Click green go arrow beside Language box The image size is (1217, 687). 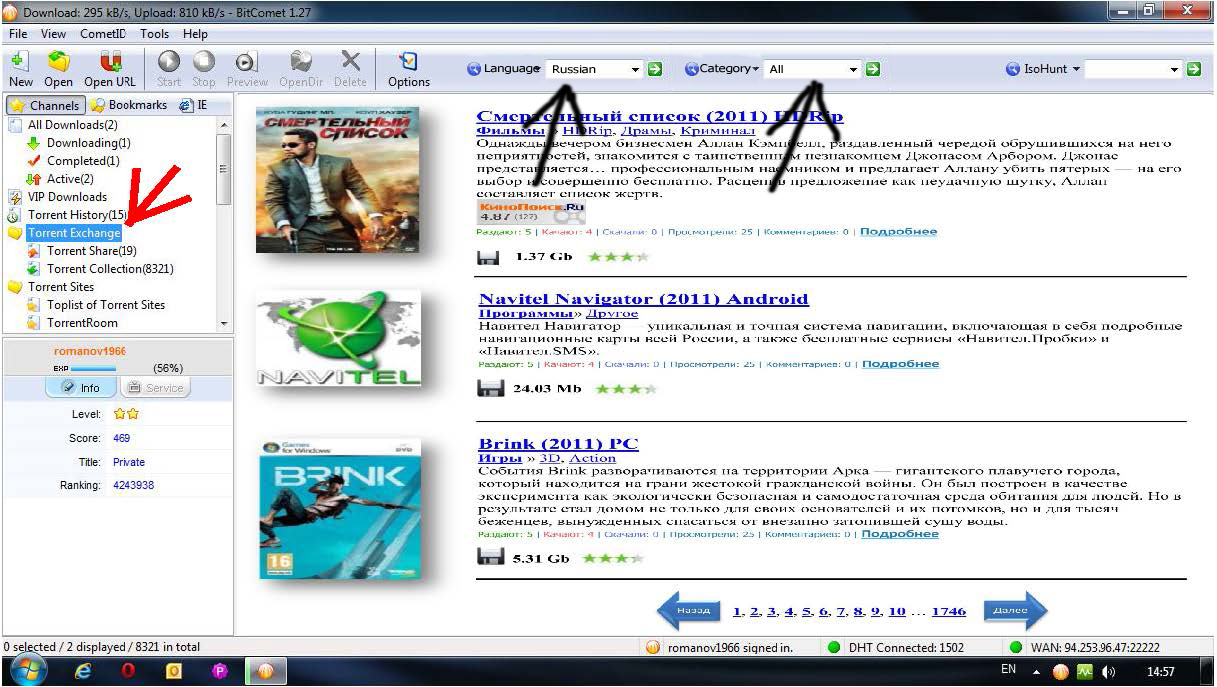(654, 69)
